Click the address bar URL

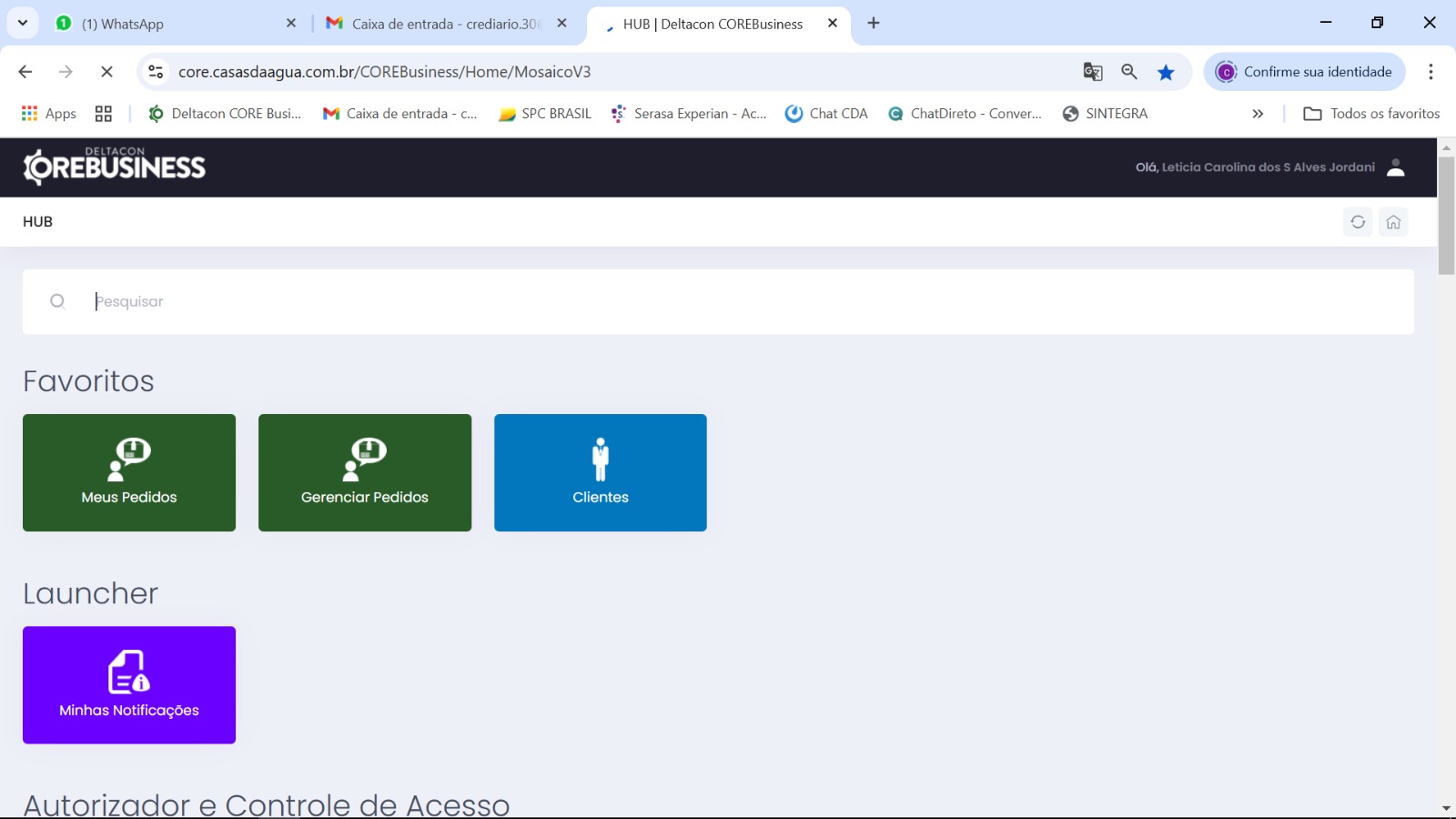[x=384, y=72]
